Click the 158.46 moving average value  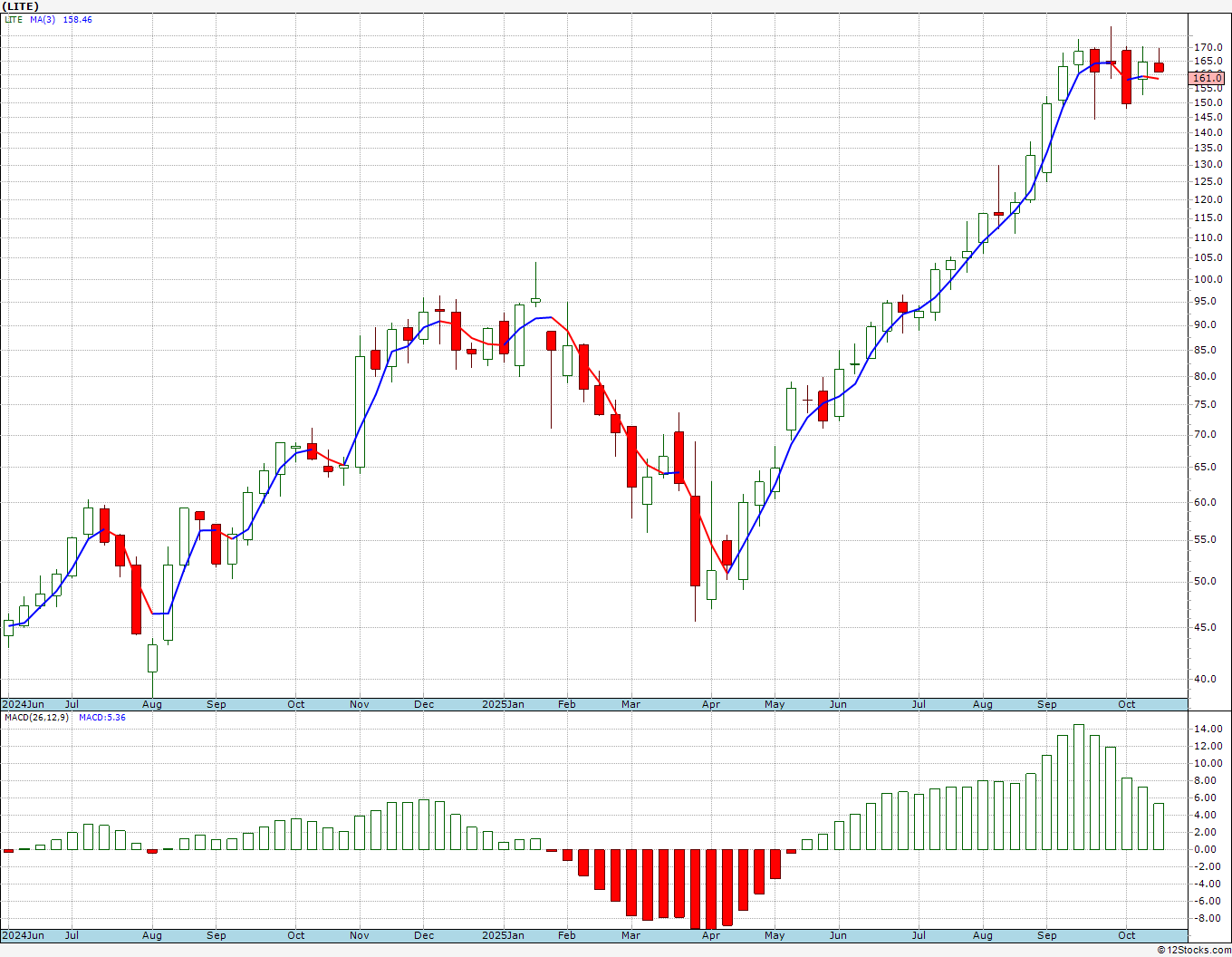pyautogui.click(x=77, y=19)
